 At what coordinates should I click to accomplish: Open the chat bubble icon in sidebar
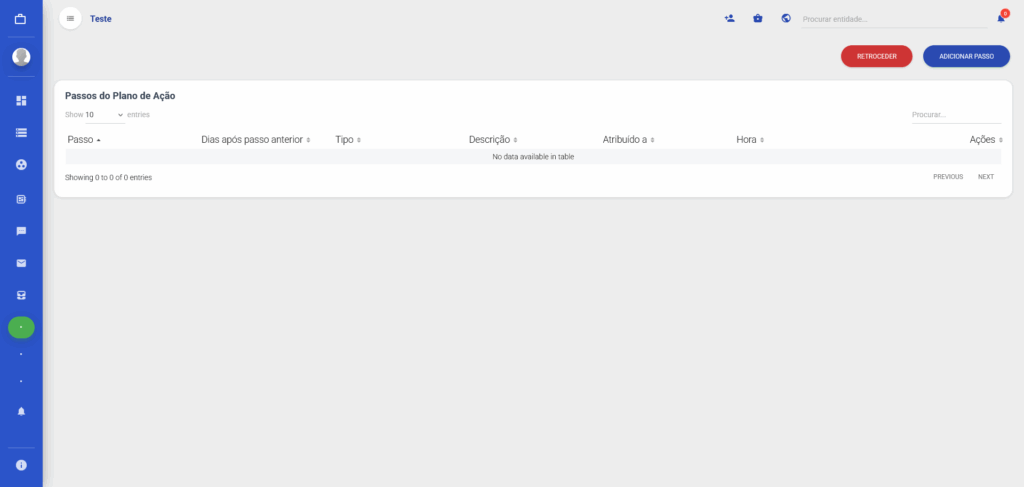point(21,231)
